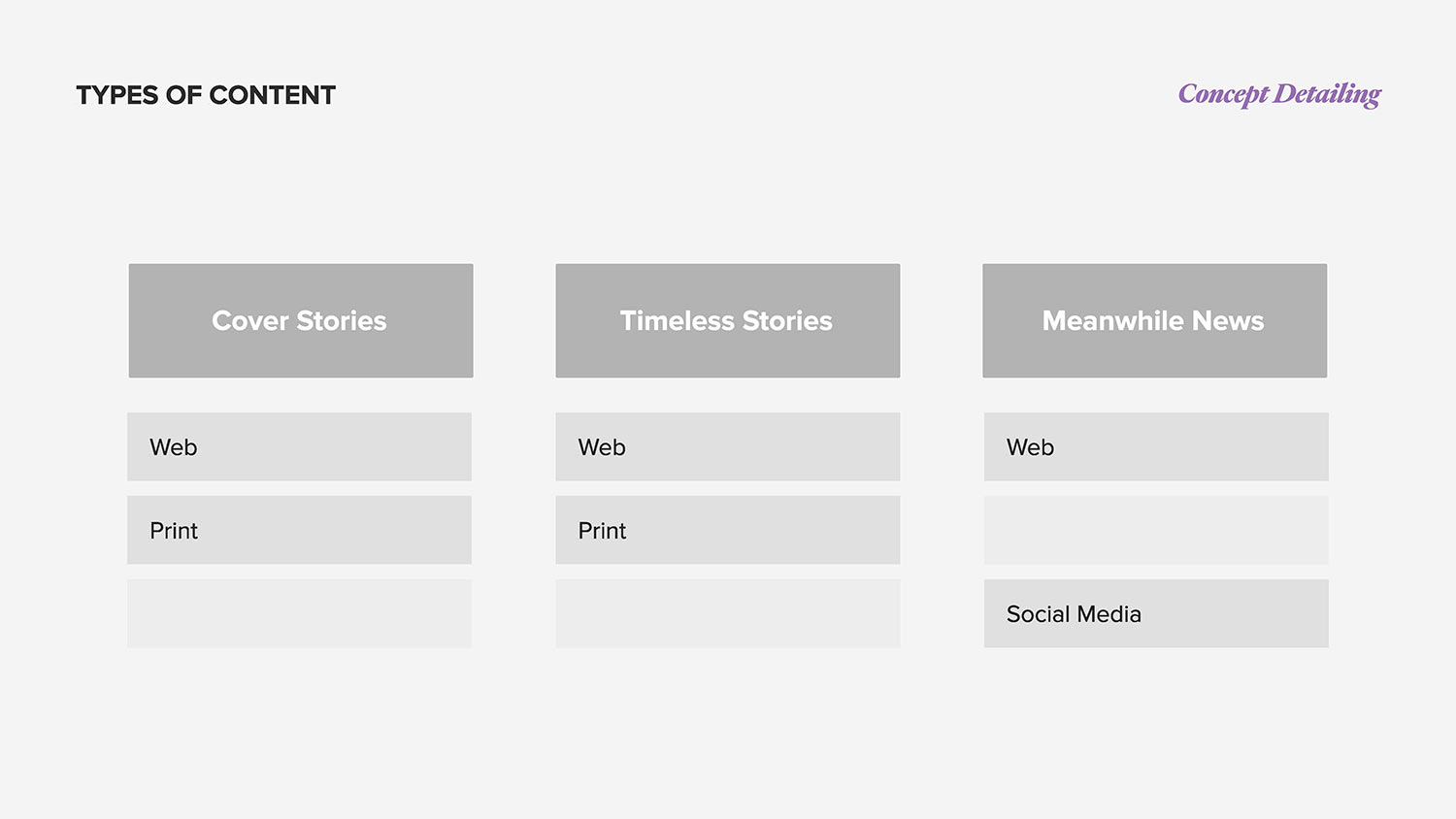This screenshot has width=1456, height=819.
Task: Select empty bottom box under Cover Stories
Action: [299, 614]
